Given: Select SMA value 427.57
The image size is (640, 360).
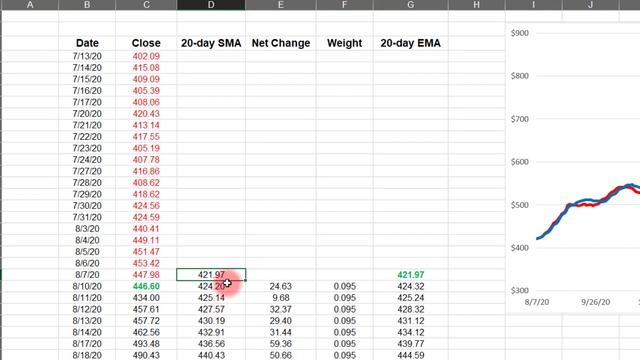Looking at the screenshot, I should click(x=211, y=309).
